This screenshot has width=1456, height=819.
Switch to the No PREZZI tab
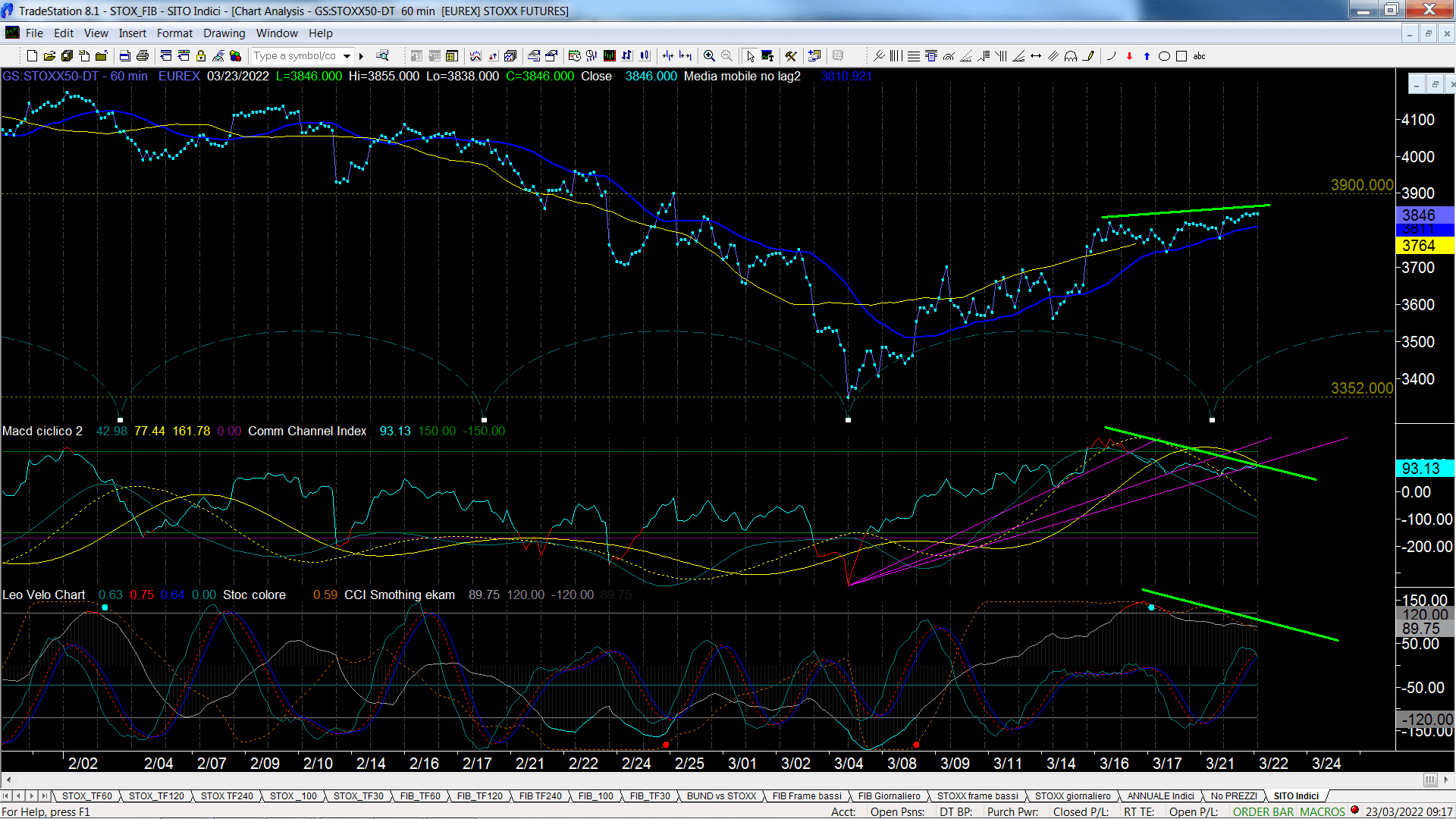pyautogui.click(x=1234, y=795)
